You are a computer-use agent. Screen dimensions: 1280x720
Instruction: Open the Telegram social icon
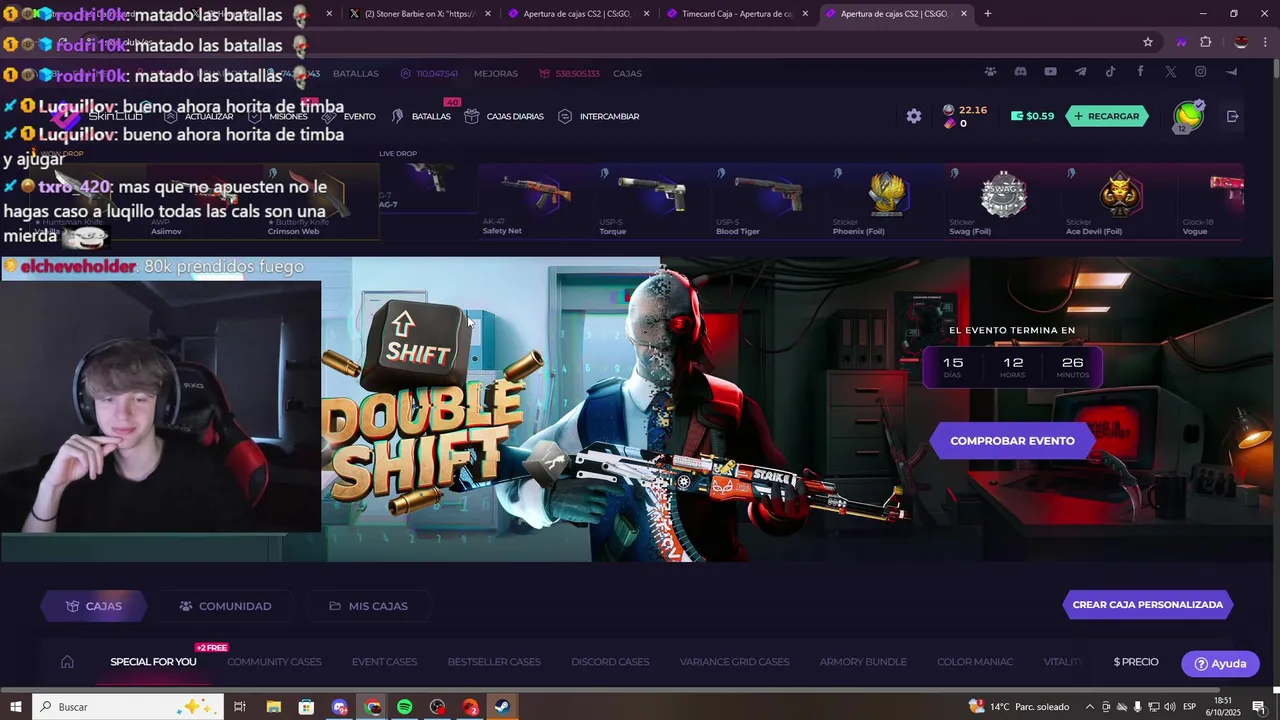coord(1080,72)
